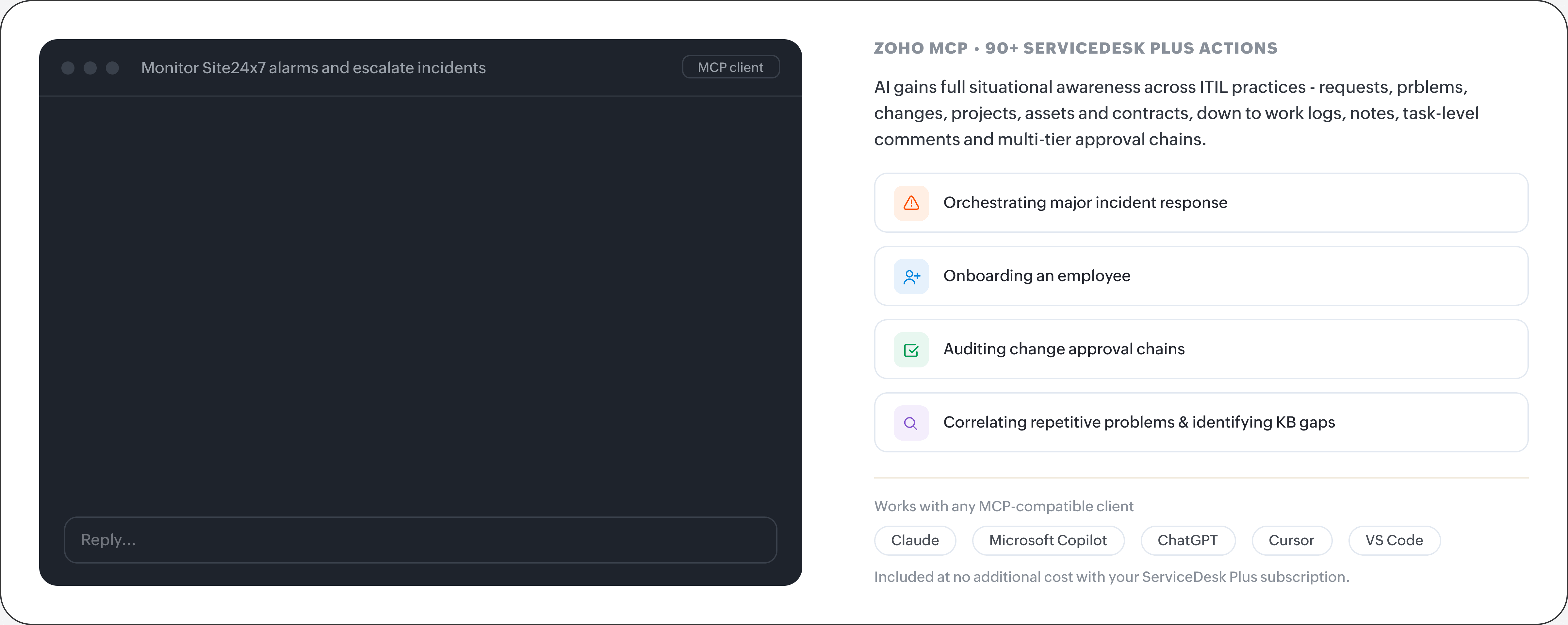Click the VS Code client chip
The image size is (1568, 625).
1394,540
